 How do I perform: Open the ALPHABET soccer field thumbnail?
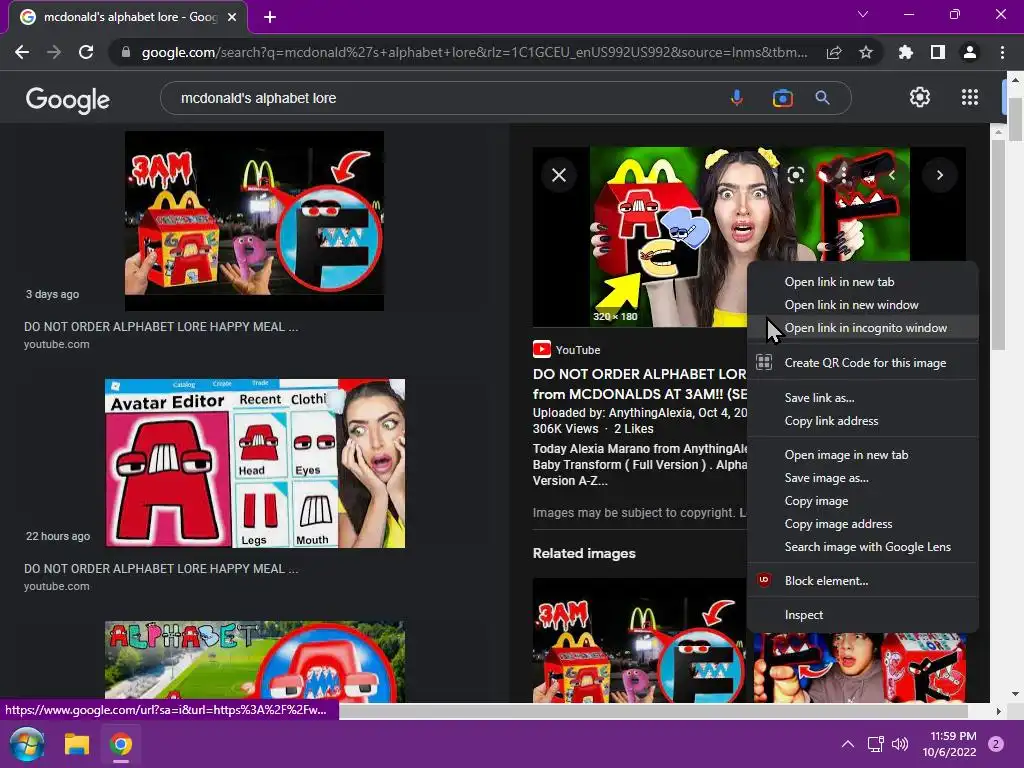click(x=255, y=661)
